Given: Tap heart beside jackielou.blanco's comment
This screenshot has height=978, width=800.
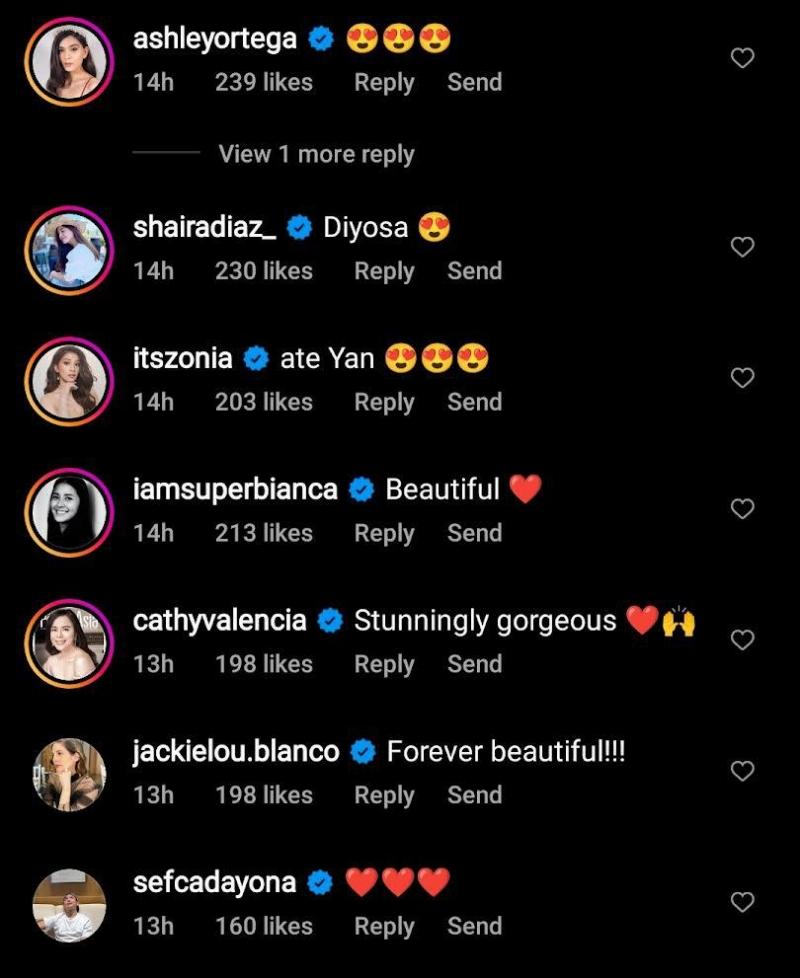Looking at the screenshot, I should point(742,771).
